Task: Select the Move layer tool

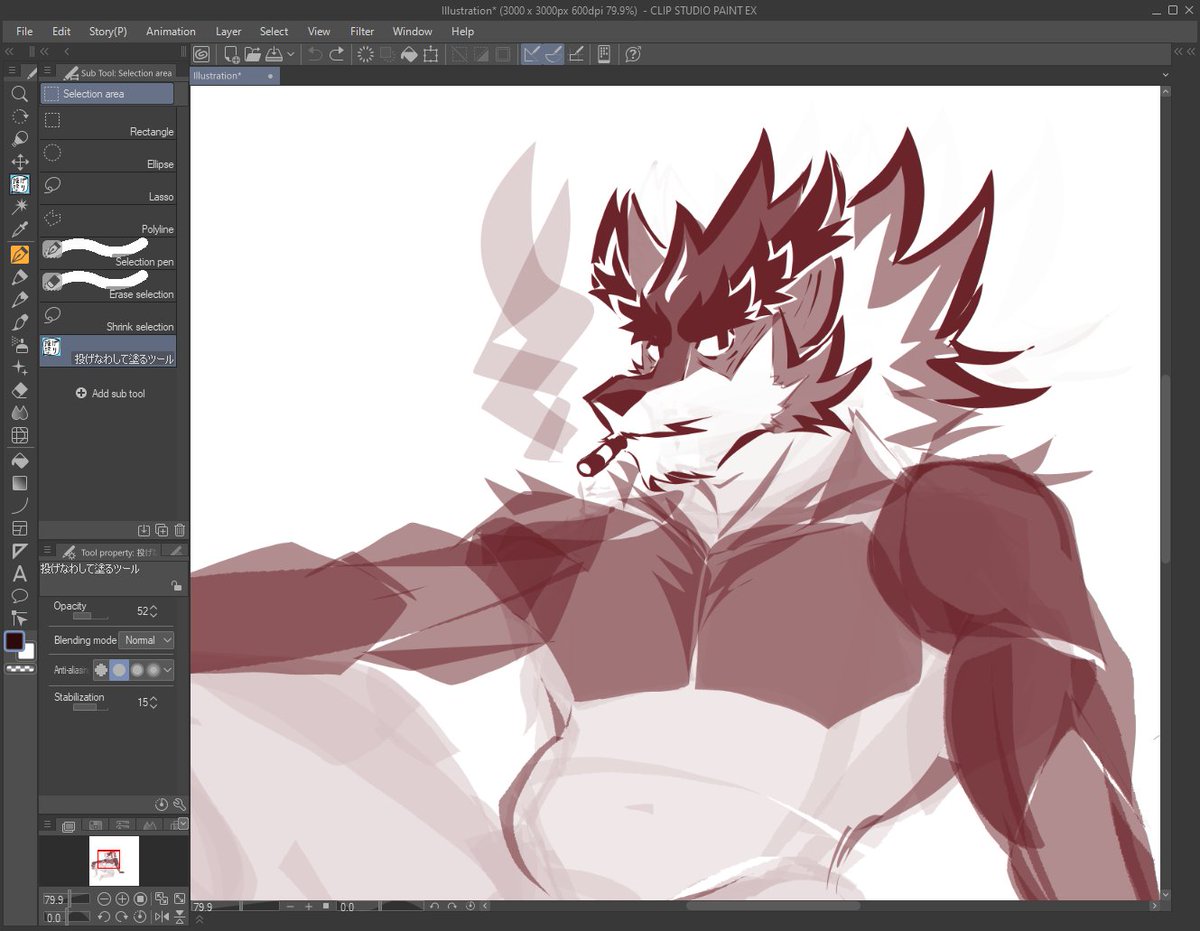Action: tap(19, 162)
